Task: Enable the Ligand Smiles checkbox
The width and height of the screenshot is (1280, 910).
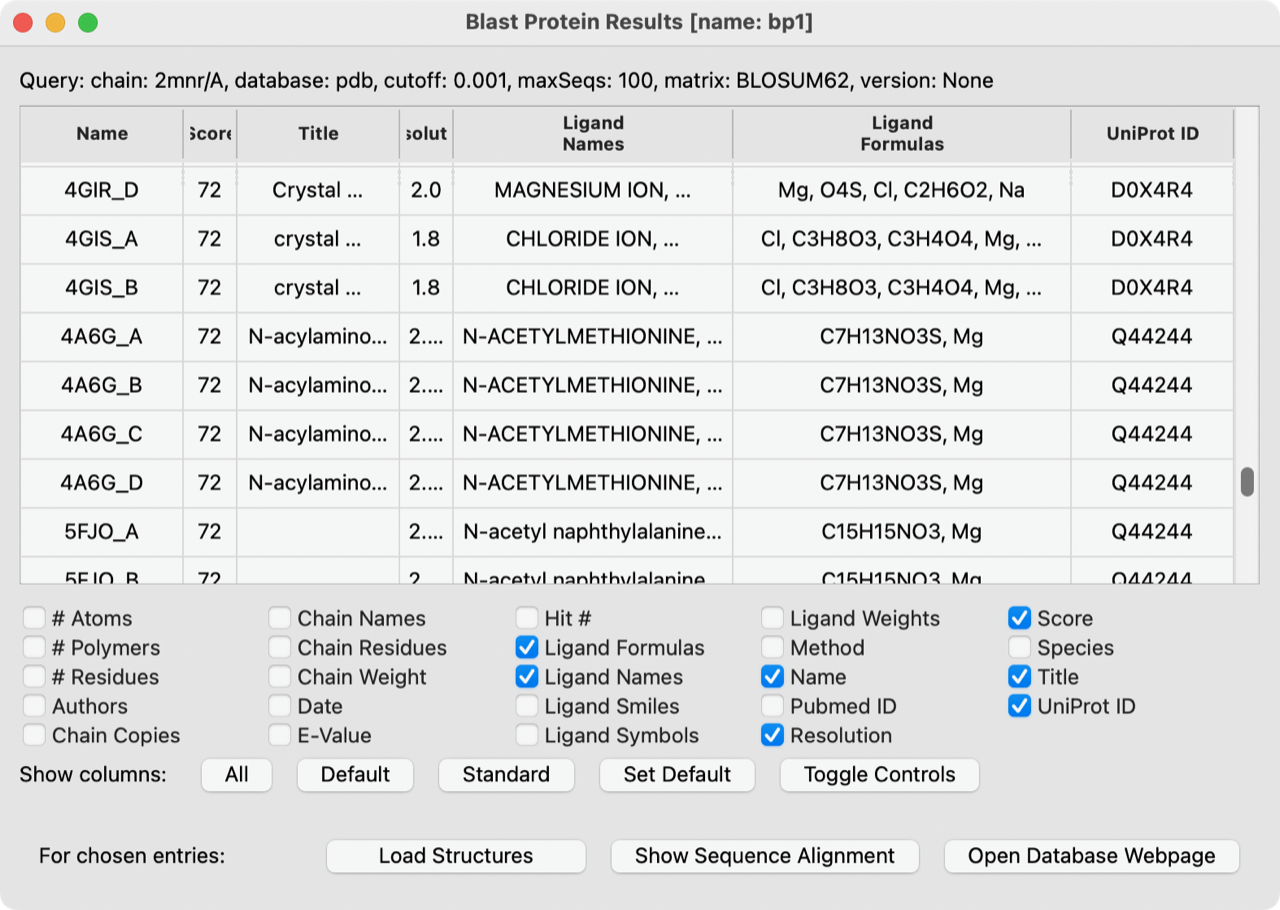Action: click(x=527, y=706)
